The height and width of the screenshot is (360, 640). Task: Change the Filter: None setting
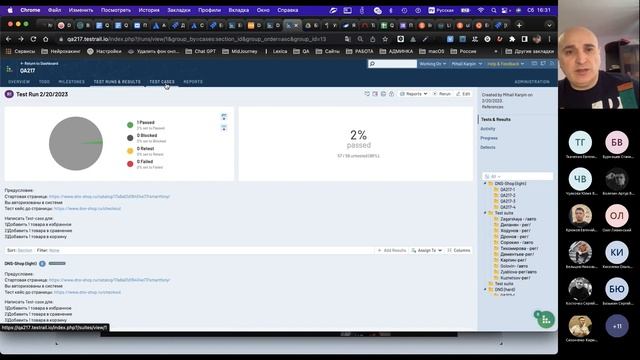[x=48, y=250]
